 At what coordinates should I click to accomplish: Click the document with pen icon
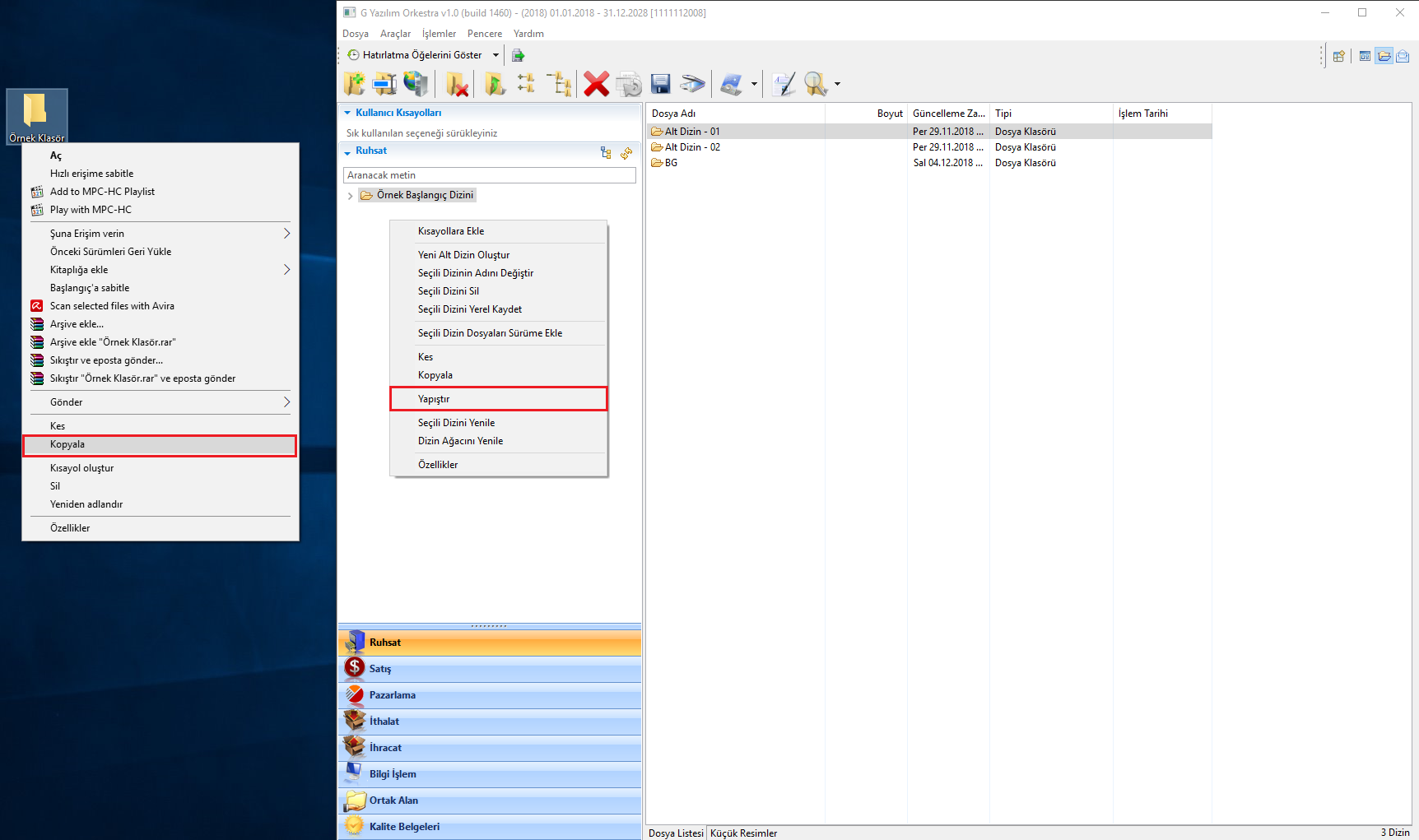(784, 84)
